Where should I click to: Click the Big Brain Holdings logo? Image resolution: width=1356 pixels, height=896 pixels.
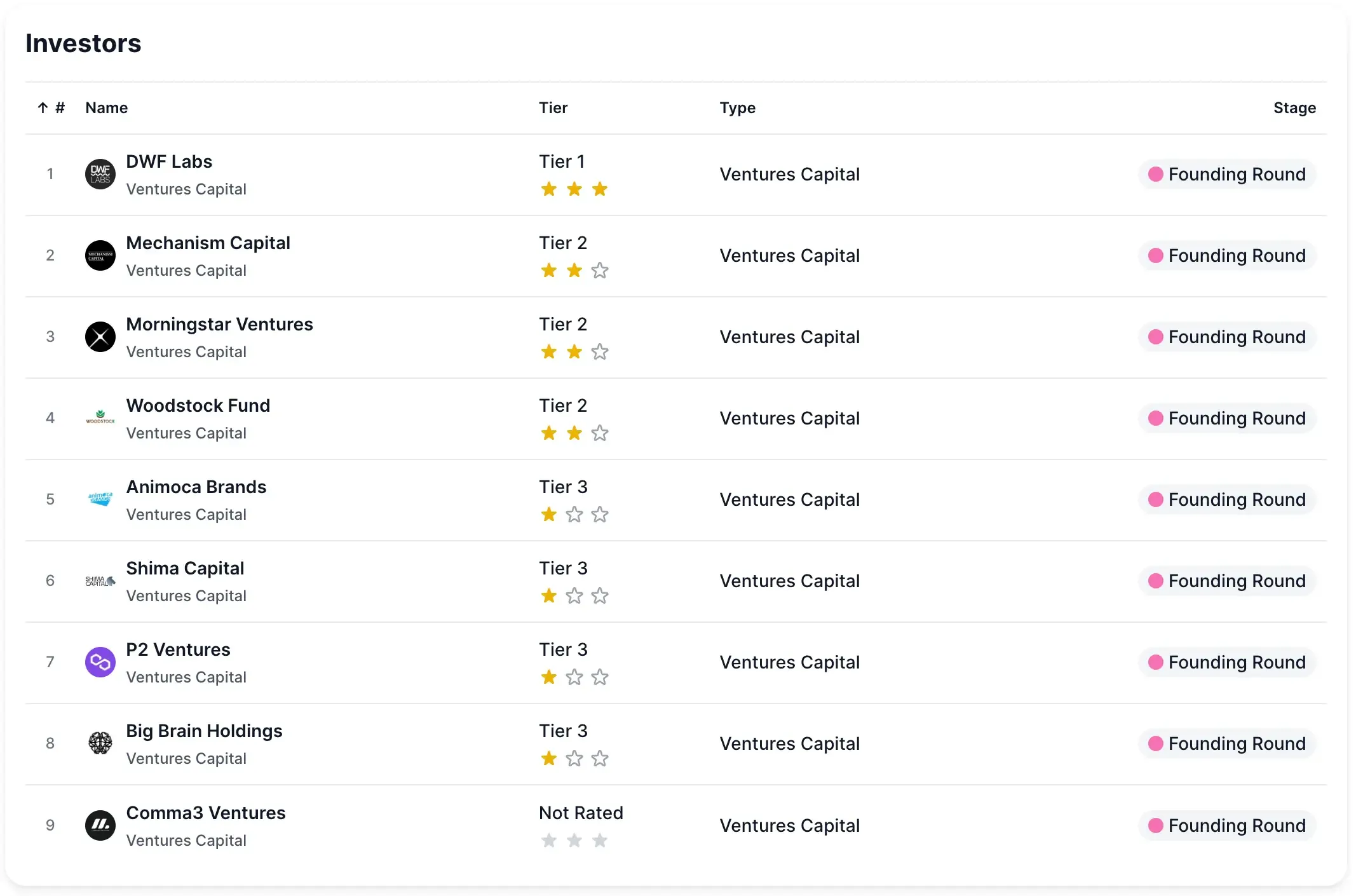[x=100, y=743]
